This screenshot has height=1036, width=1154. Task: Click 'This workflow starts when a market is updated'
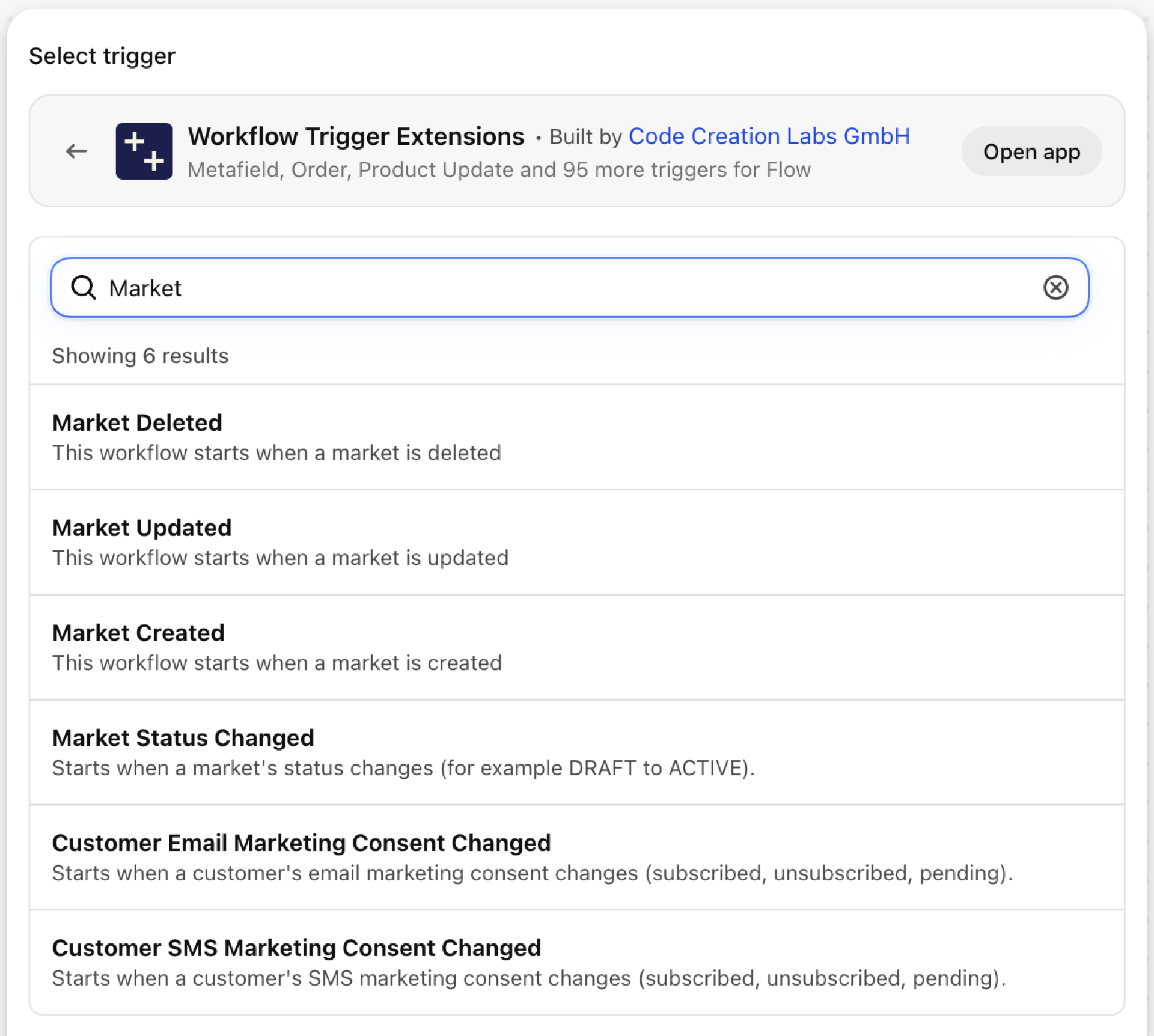coord(280,558)
